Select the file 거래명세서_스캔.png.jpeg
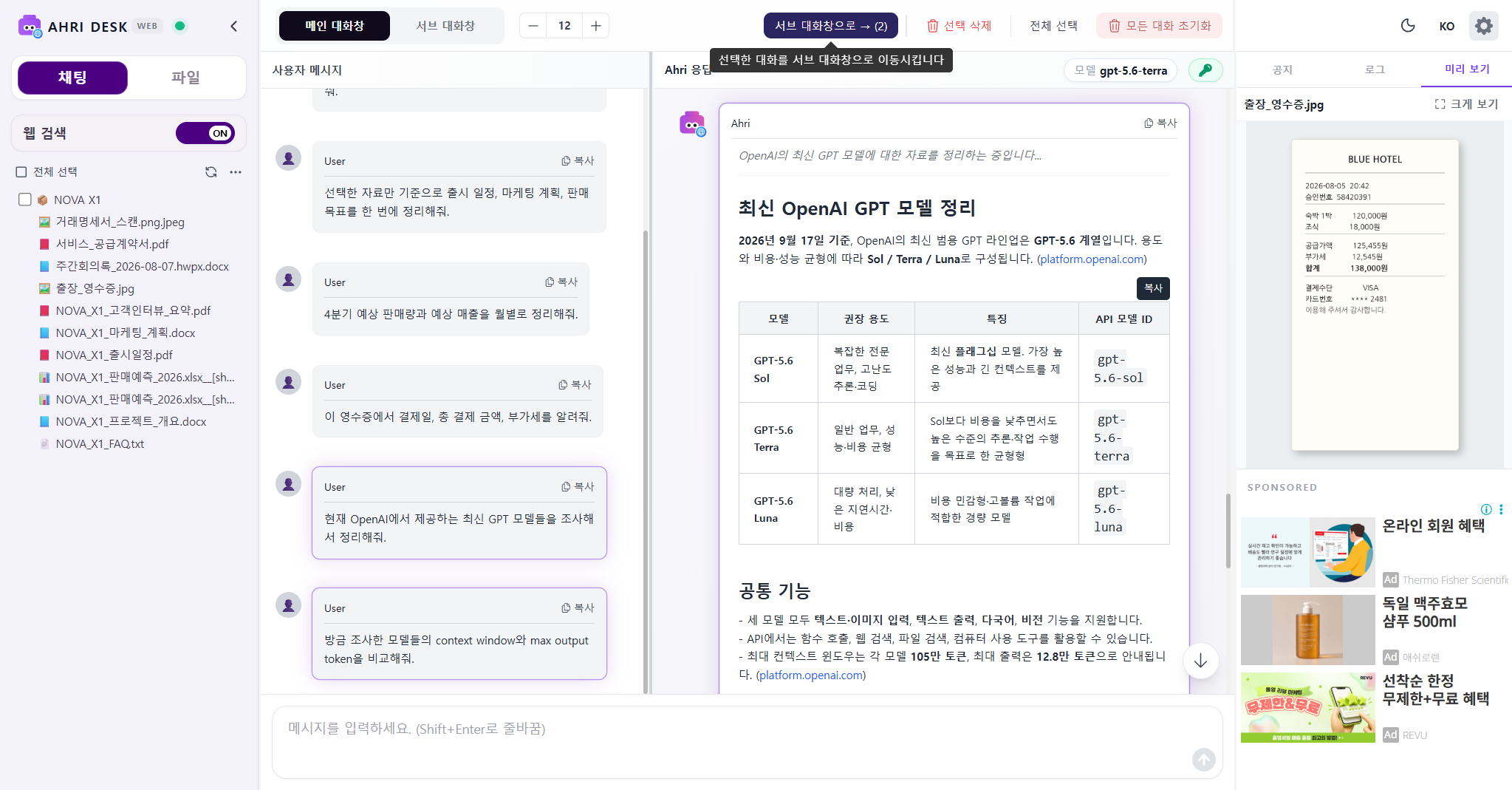The height and width of the screenshot is (790, 1512). pyautogui.click(x=120, y=222)
